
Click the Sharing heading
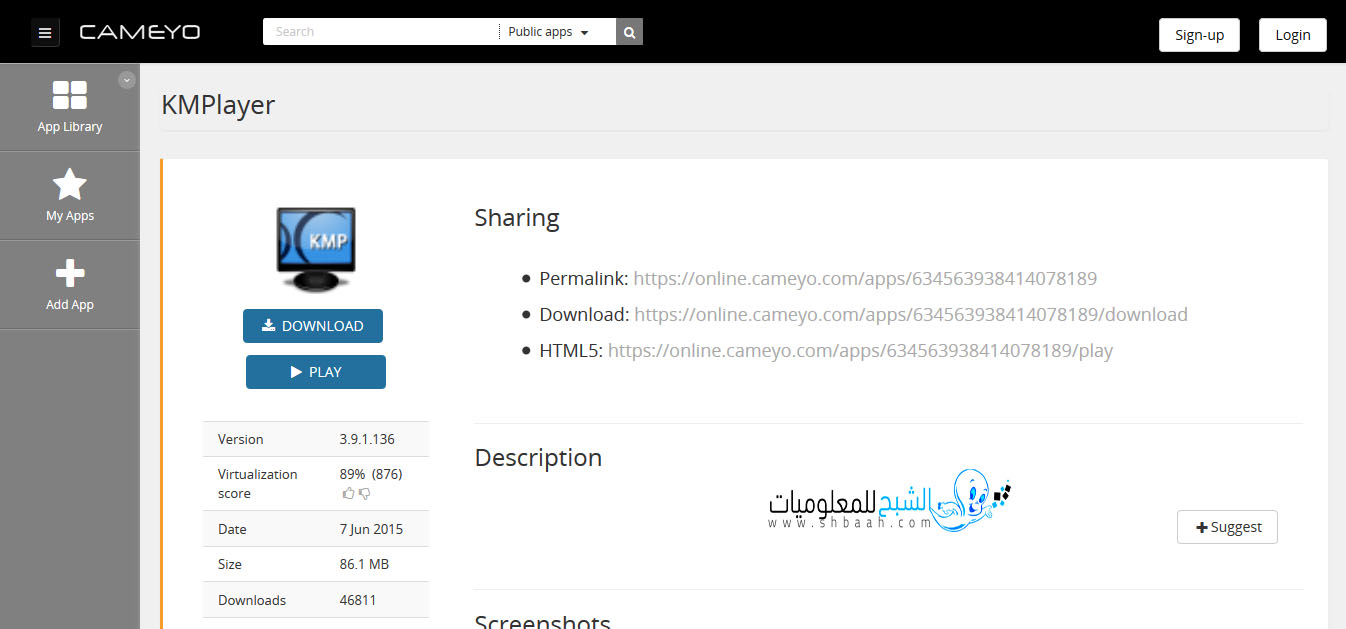point(517,218)
